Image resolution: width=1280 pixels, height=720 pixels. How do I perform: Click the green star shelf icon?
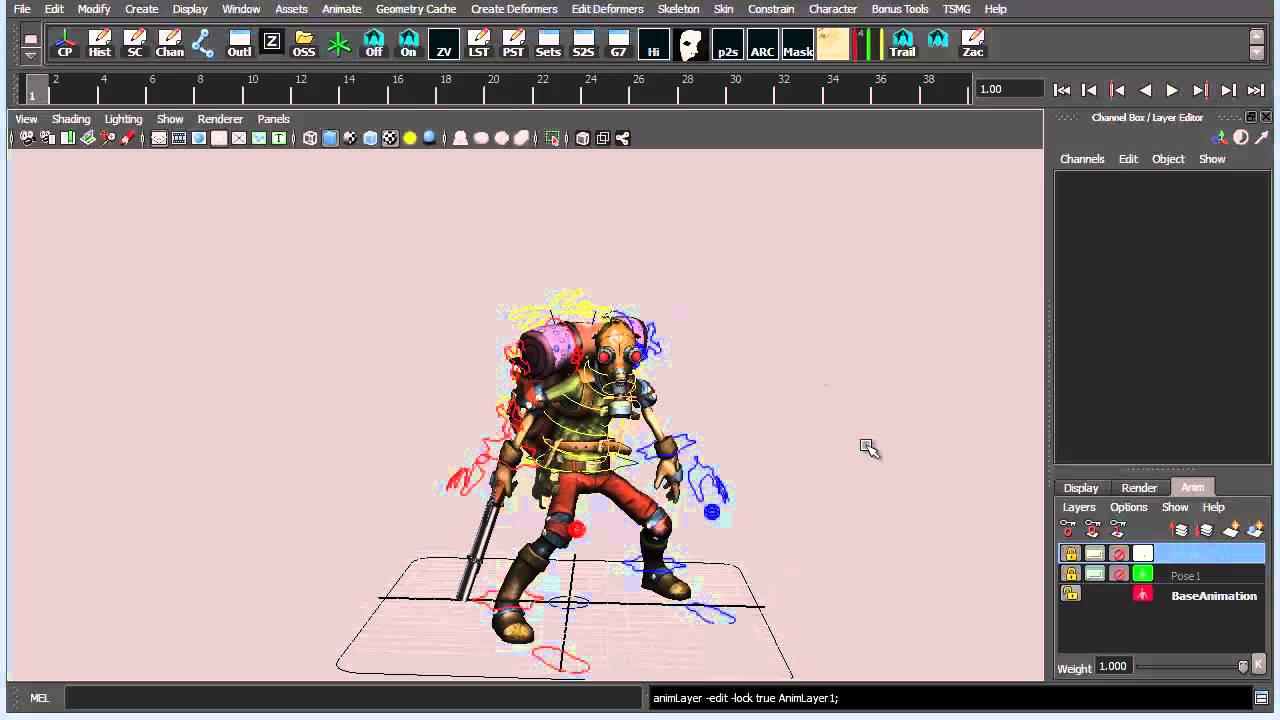click(339, 44)
